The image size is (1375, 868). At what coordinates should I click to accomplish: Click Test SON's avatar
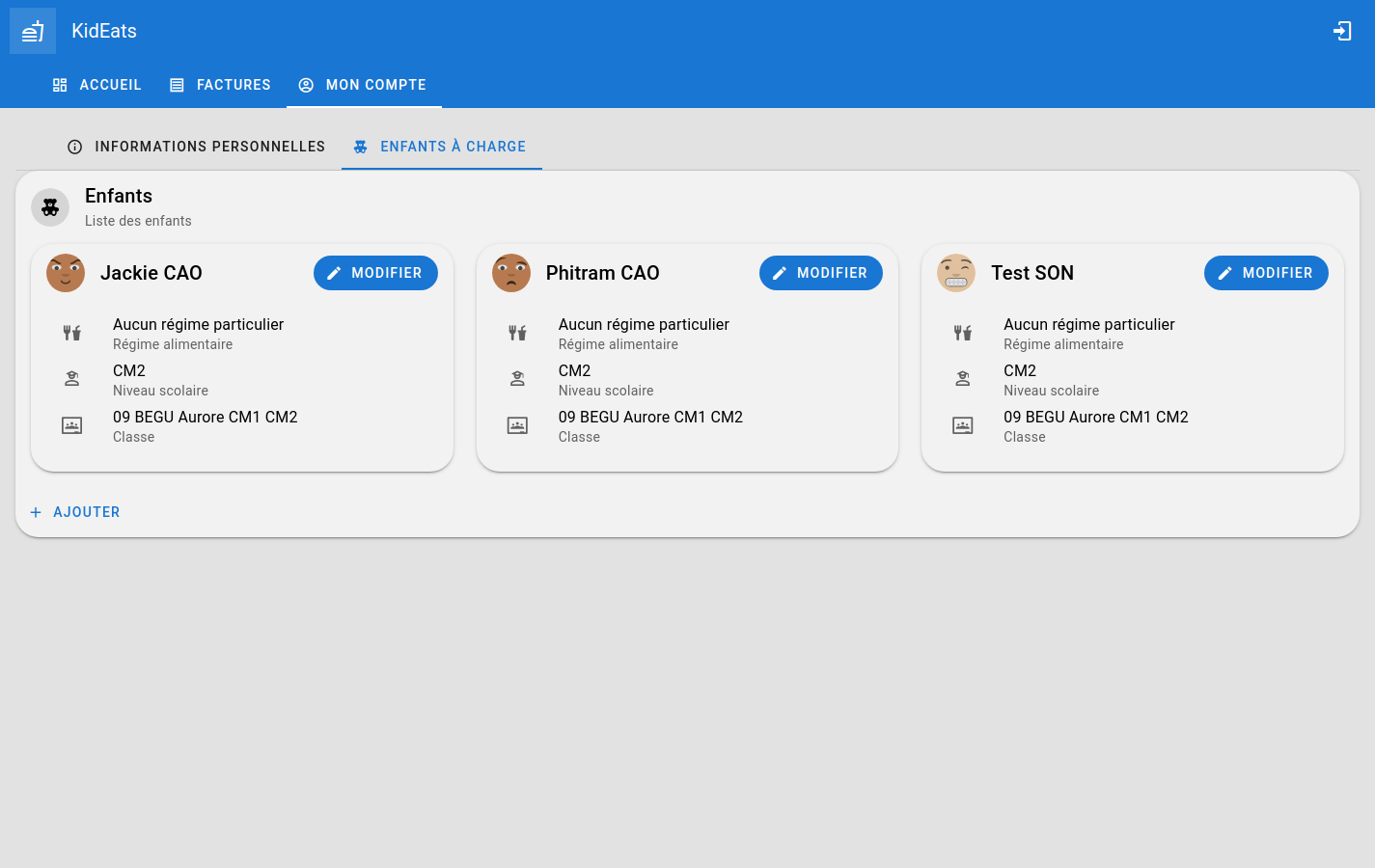[956, 273]
